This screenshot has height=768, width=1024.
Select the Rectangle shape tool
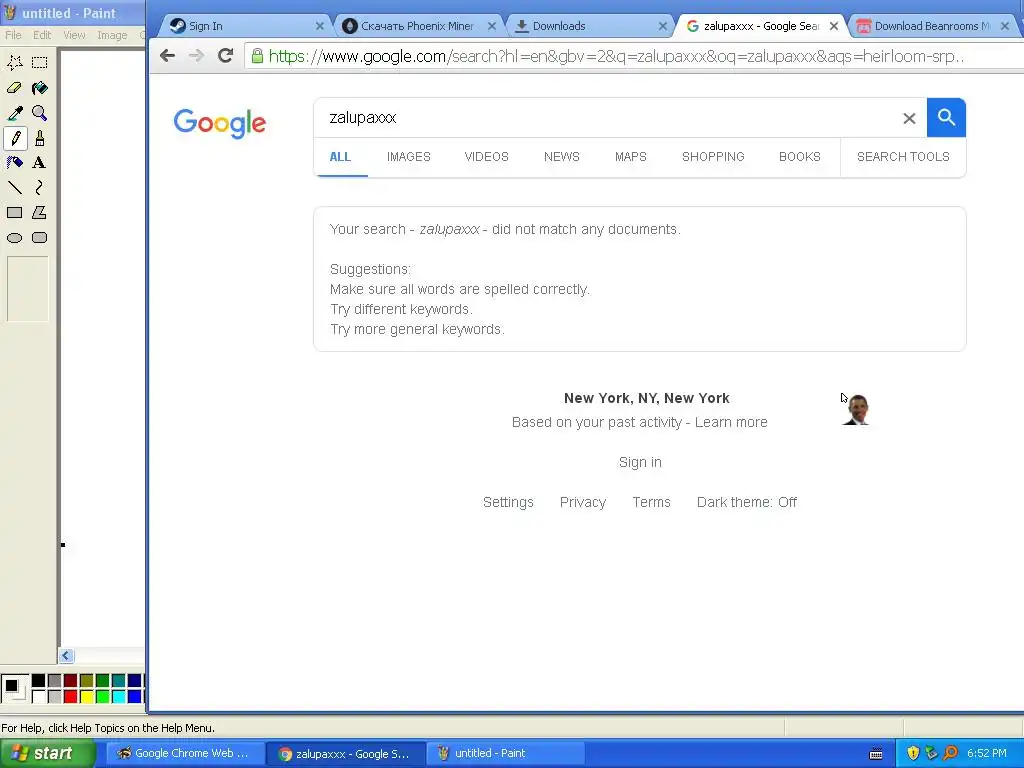click(x=14, y=213)
